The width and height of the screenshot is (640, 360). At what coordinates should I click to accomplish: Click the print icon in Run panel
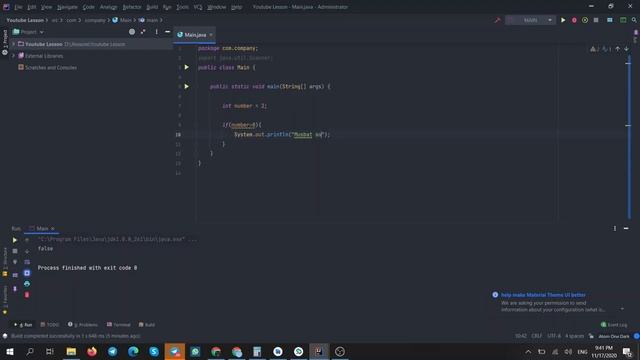click(27, 284)
